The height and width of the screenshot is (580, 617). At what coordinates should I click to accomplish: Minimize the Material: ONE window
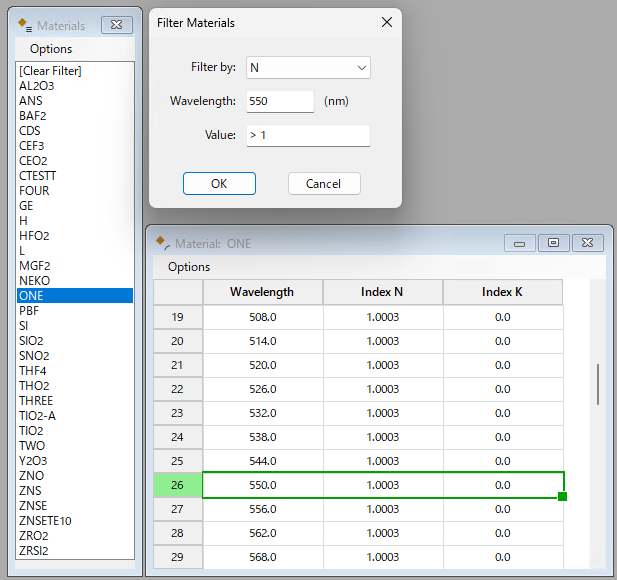coord(519,243)
